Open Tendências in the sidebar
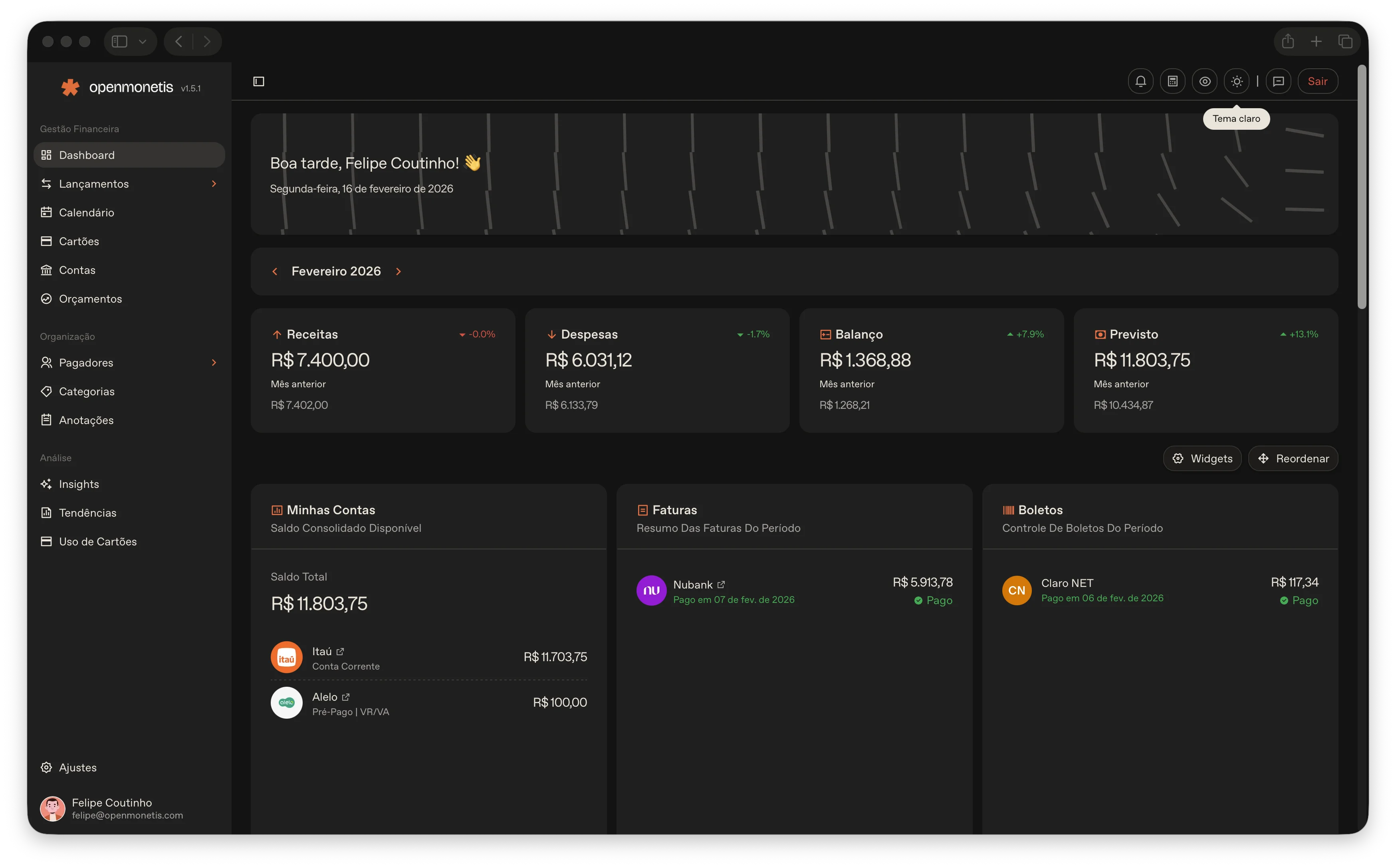 click(87, 513)
